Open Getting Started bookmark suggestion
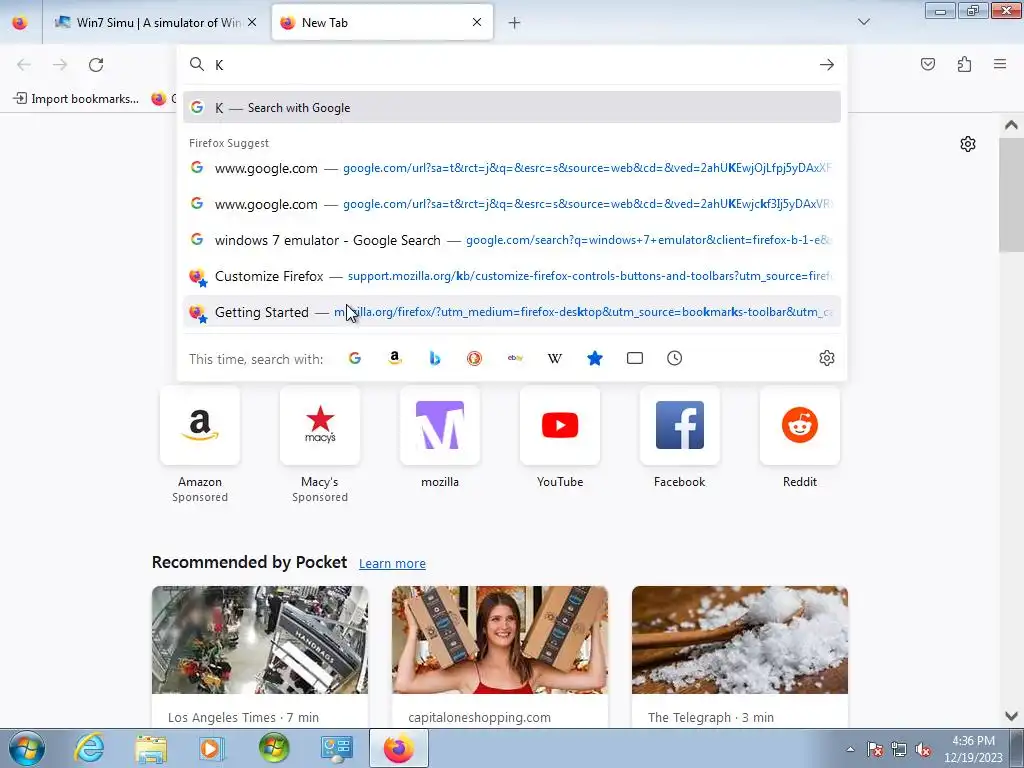Image resolution: width=1024 pixels, height=768 pixels. [x=511, y=312]
